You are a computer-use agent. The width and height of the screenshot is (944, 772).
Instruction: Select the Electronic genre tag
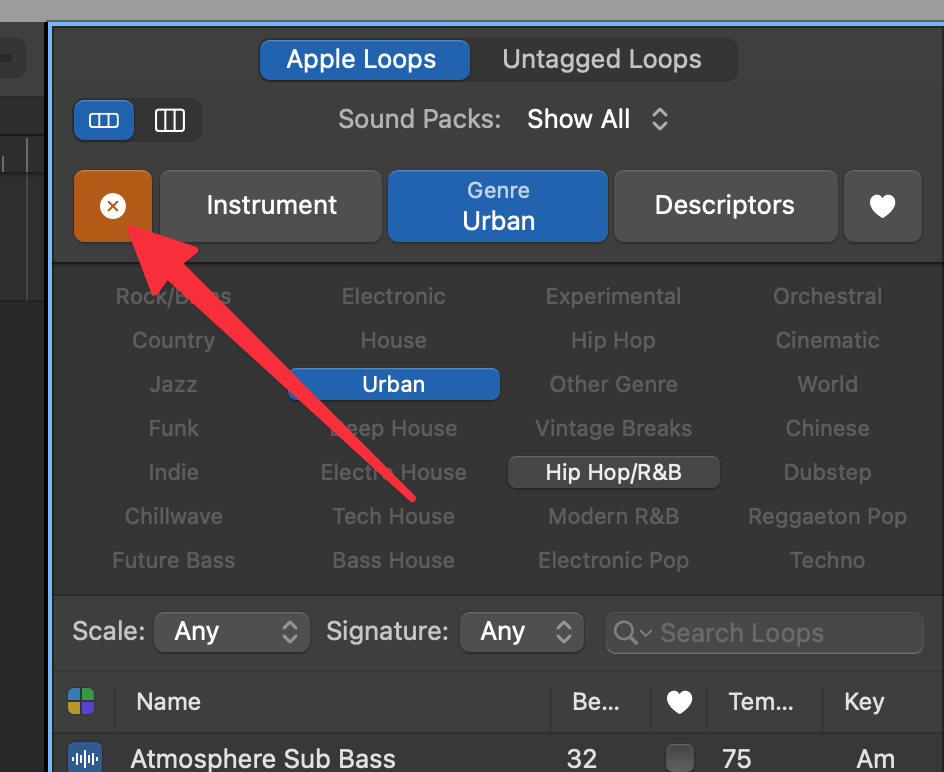pos(394,296)
